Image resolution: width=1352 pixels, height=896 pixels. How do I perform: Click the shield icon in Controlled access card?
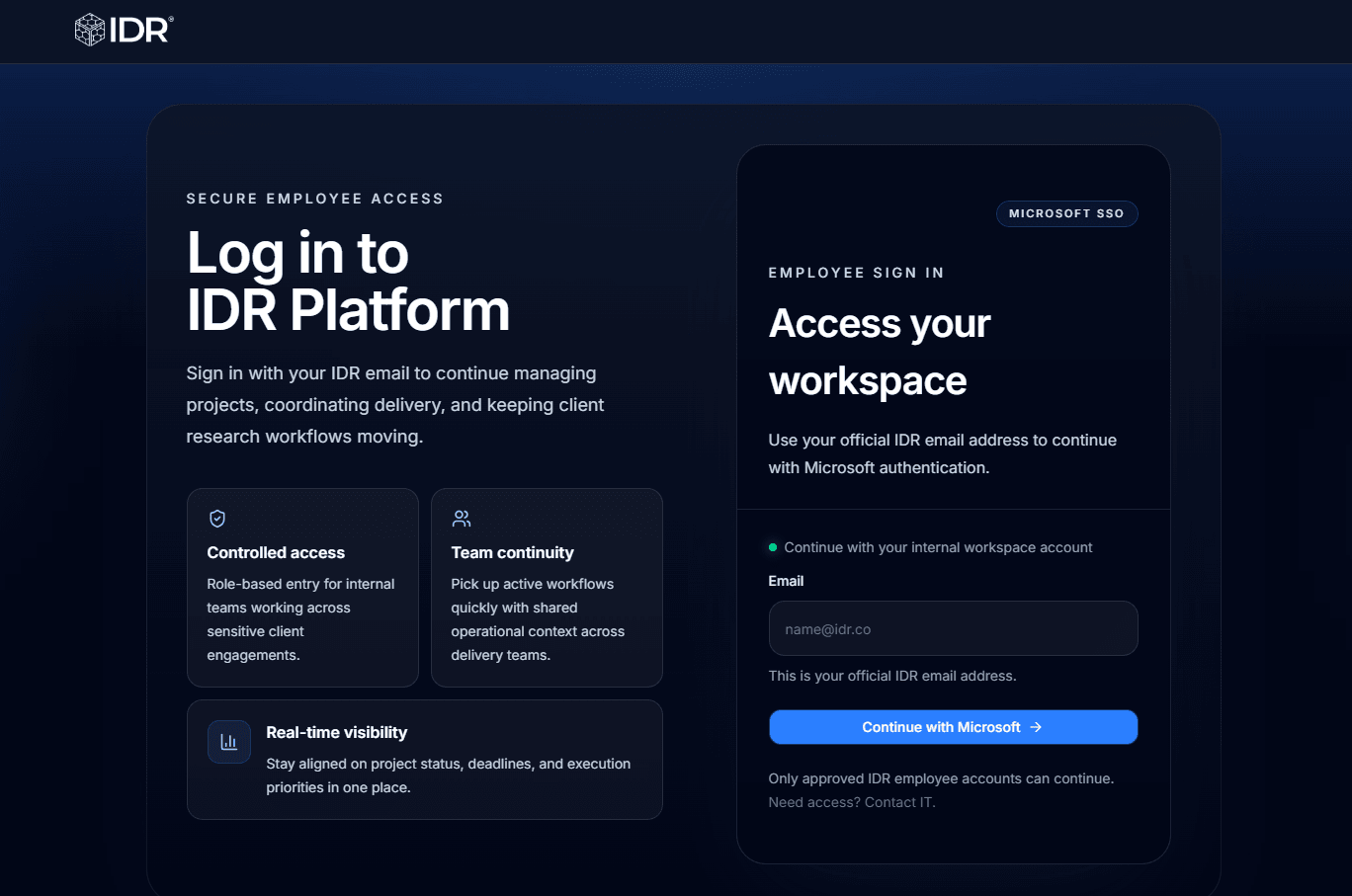(217, 519)
